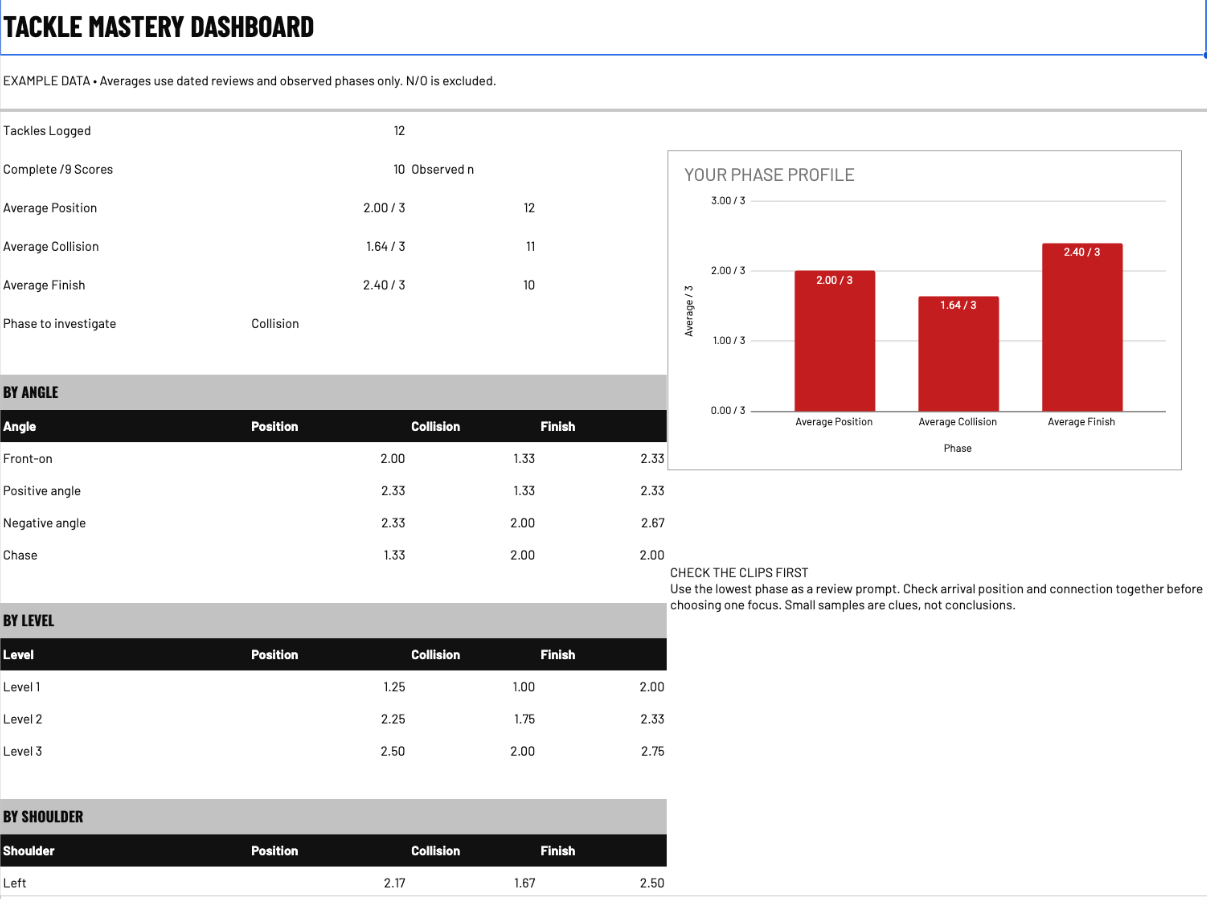Select Level 3 Finish value 2.75

(652, 751)
